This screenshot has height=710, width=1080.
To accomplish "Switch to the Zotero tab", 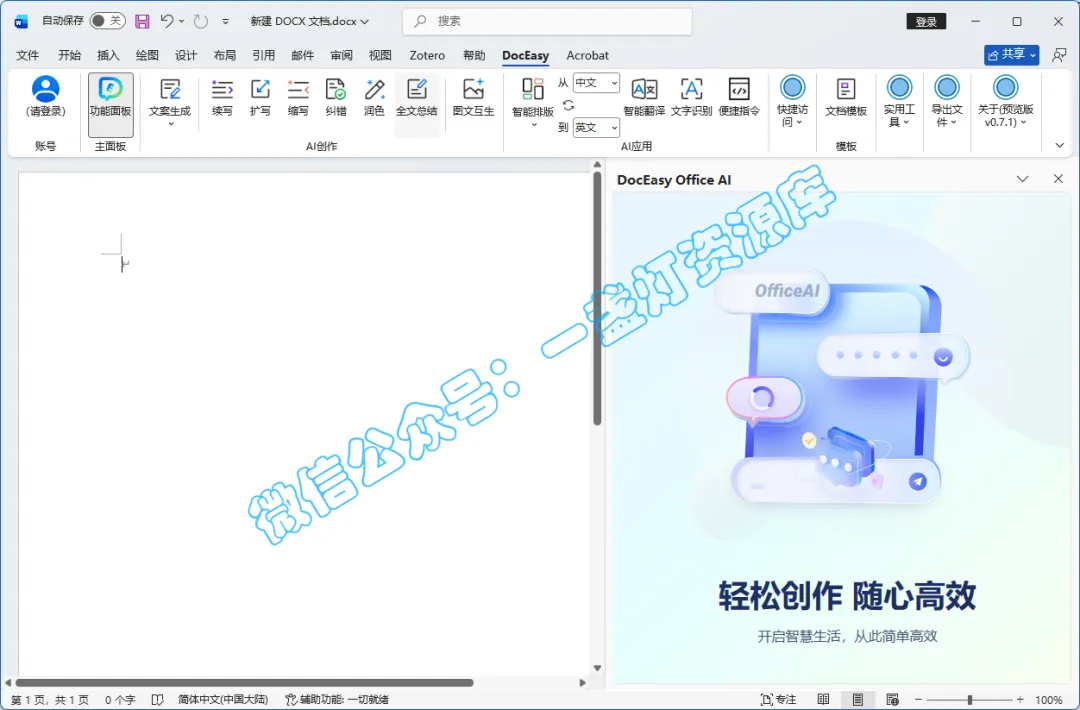I will (x=427, y=55).
